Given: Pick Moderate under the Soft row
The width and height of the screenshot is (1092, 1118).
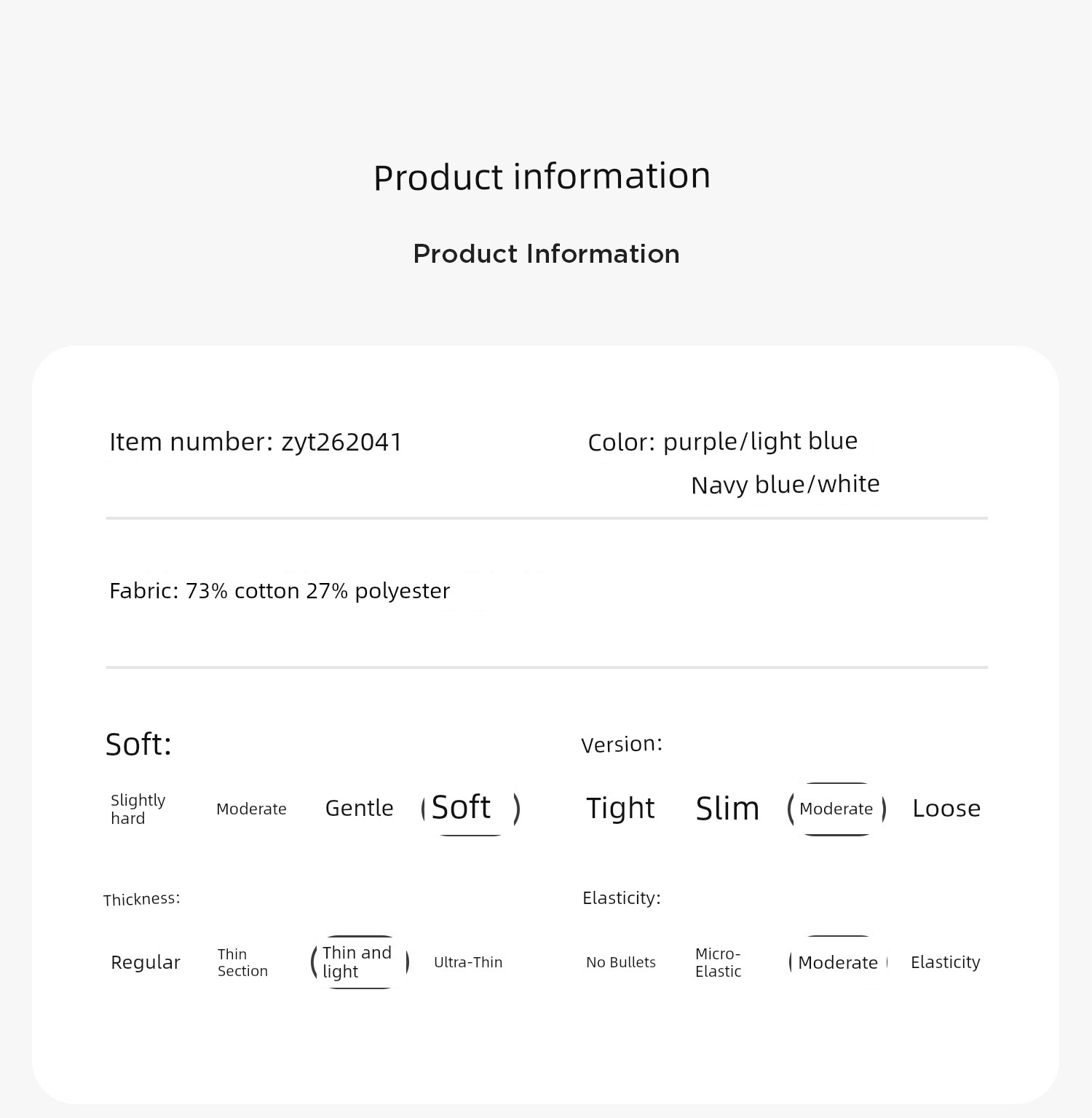Looking at the screenshot, I should click(251, 809).
